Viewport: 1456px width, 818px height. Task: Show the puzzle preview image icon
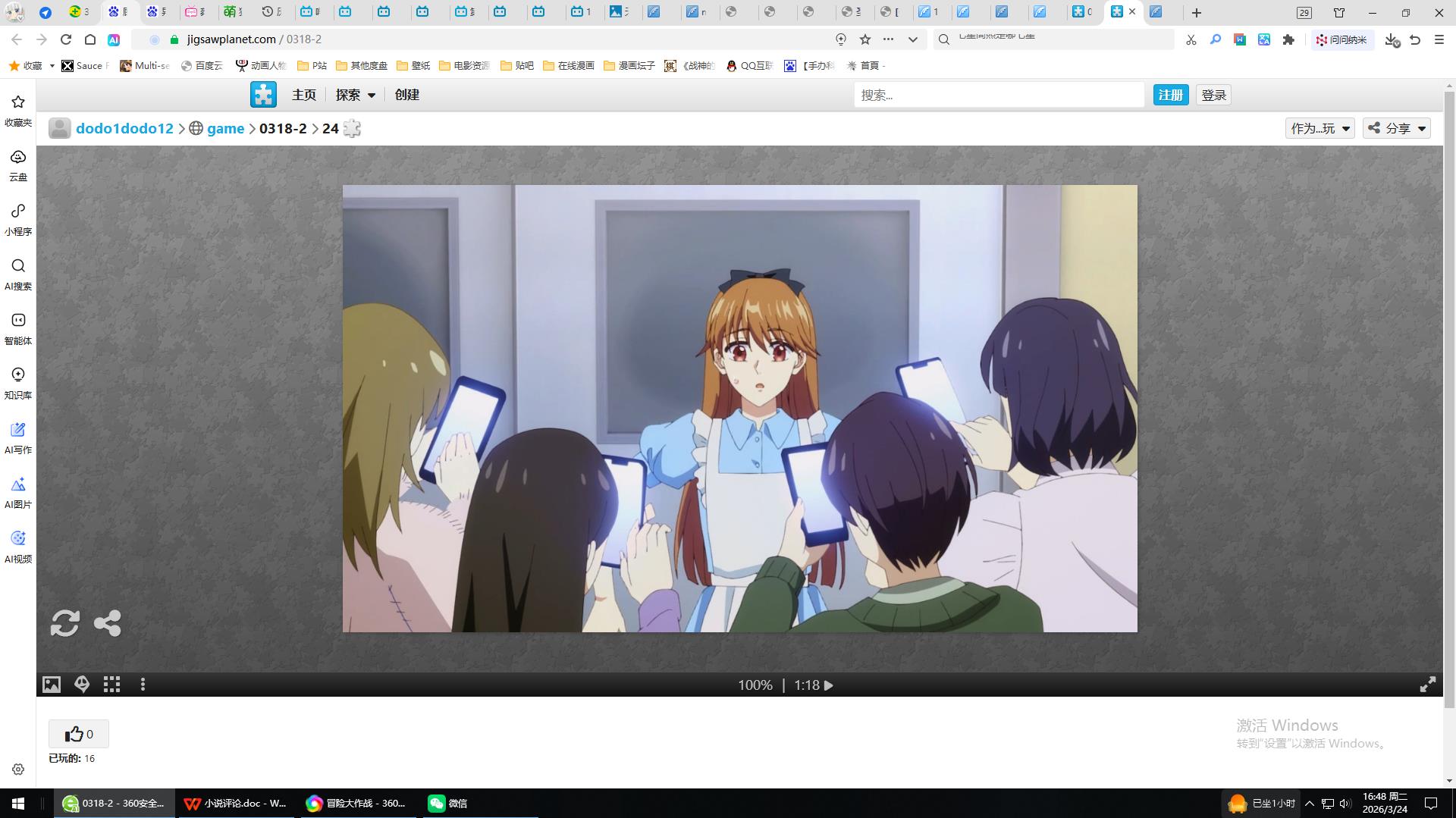click(x=51, y=685)
